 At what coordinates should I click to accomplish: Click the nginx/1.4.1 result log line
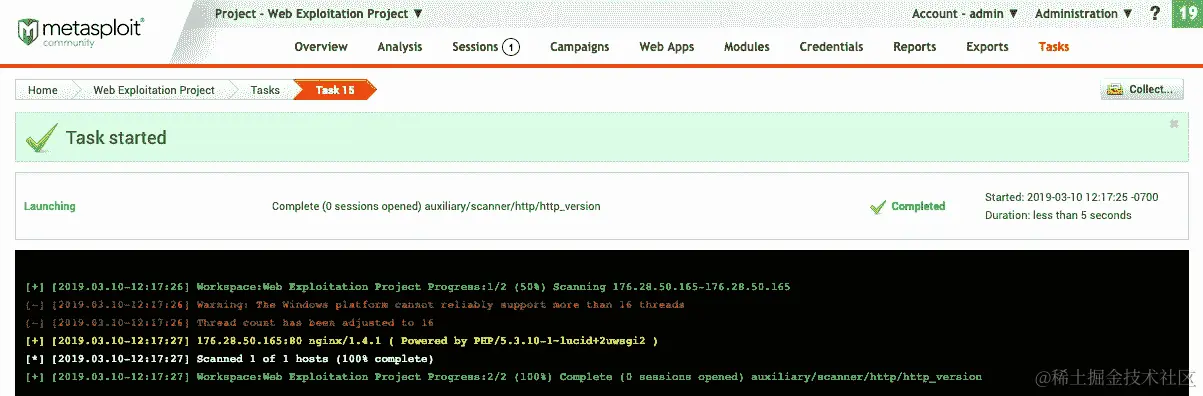[342, 341]
